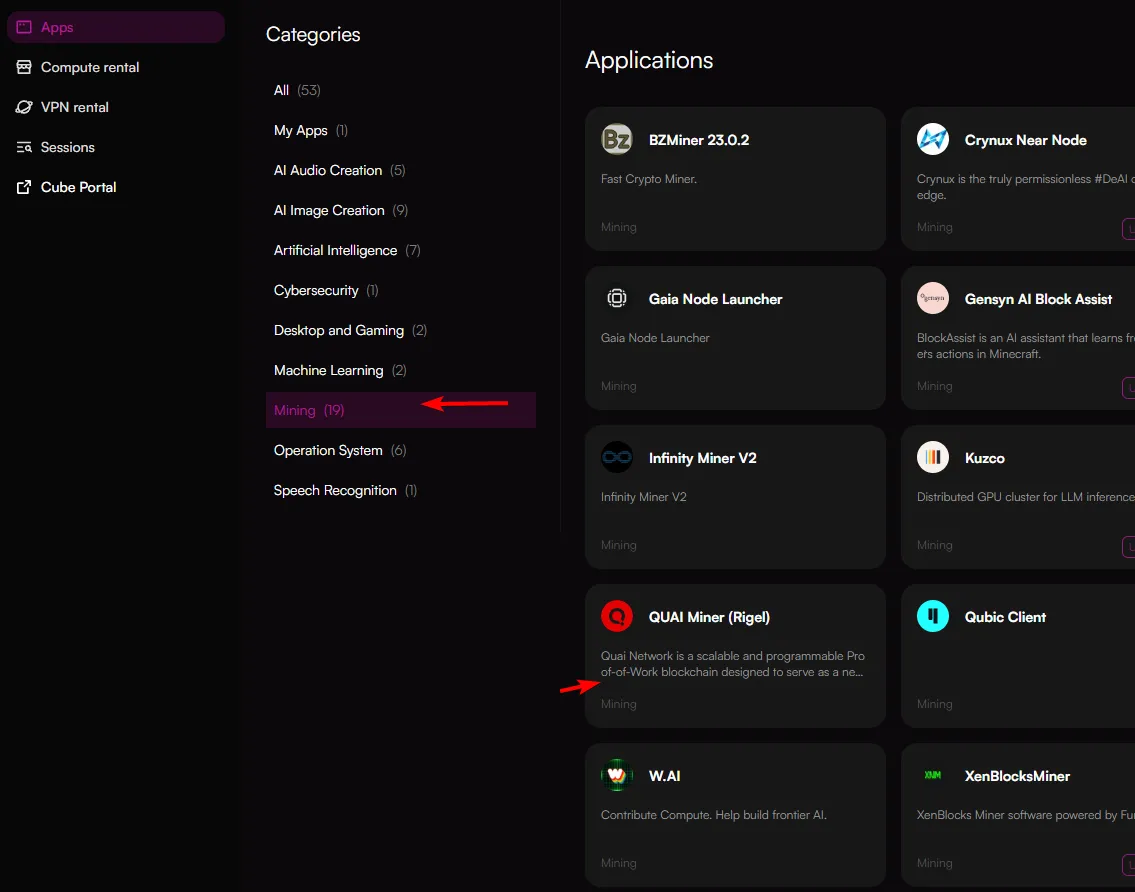Click Mining tag on QUAI Miner card

click(x=618, y=704)
